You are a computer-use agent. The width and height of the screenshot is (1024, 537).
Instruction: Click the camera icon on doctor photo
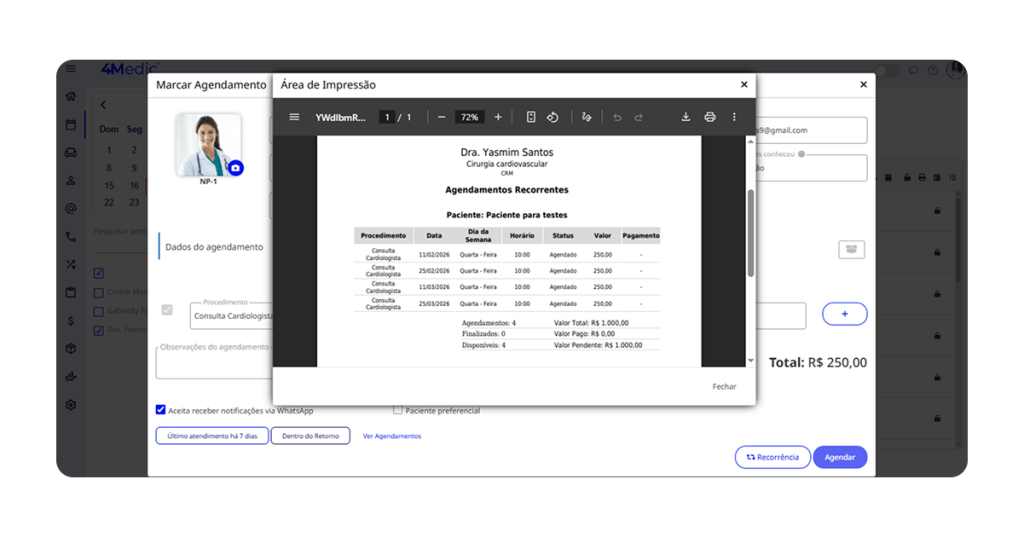[235, 168]
